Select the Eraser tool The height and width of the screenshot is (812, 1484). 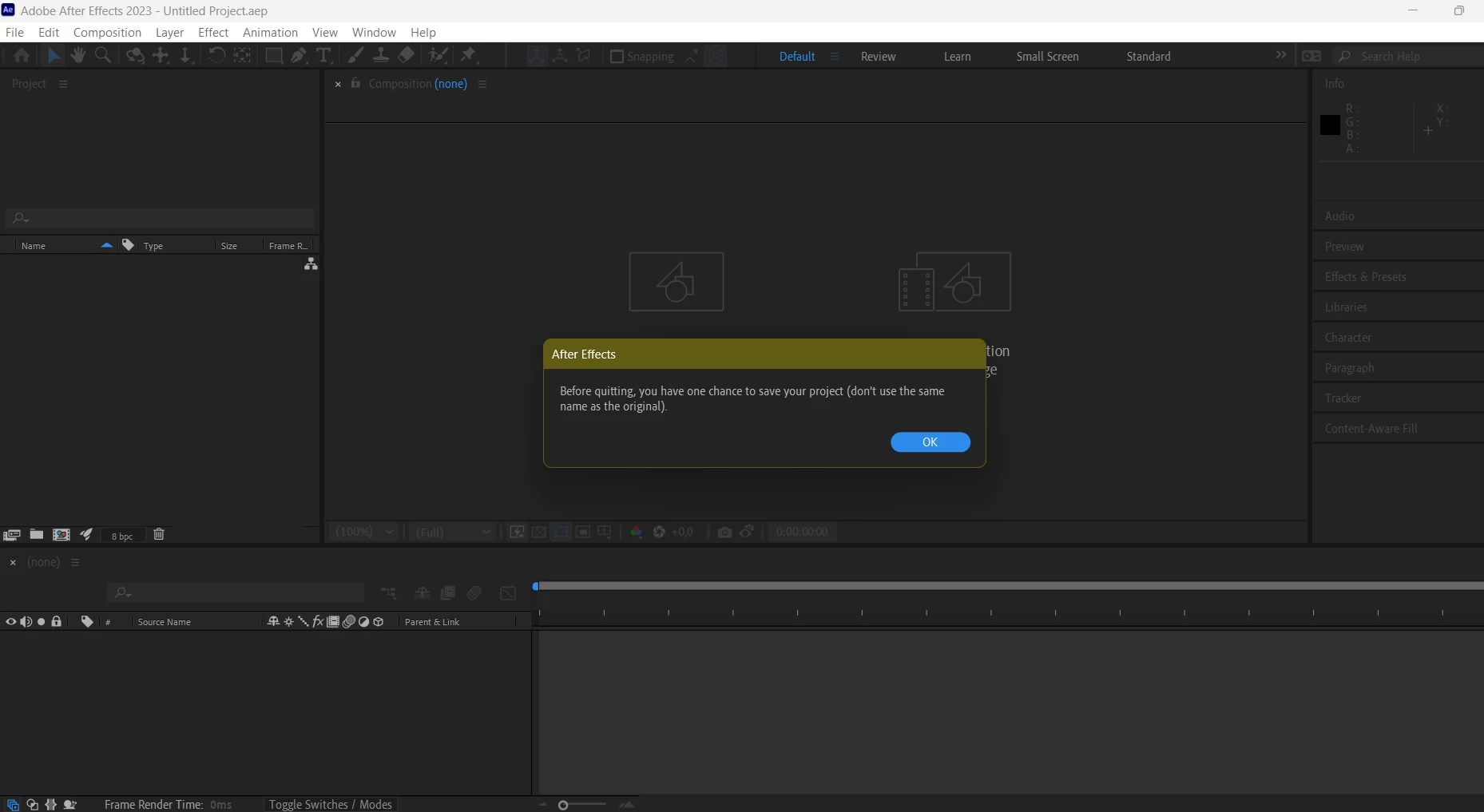[x=406, y=55]
